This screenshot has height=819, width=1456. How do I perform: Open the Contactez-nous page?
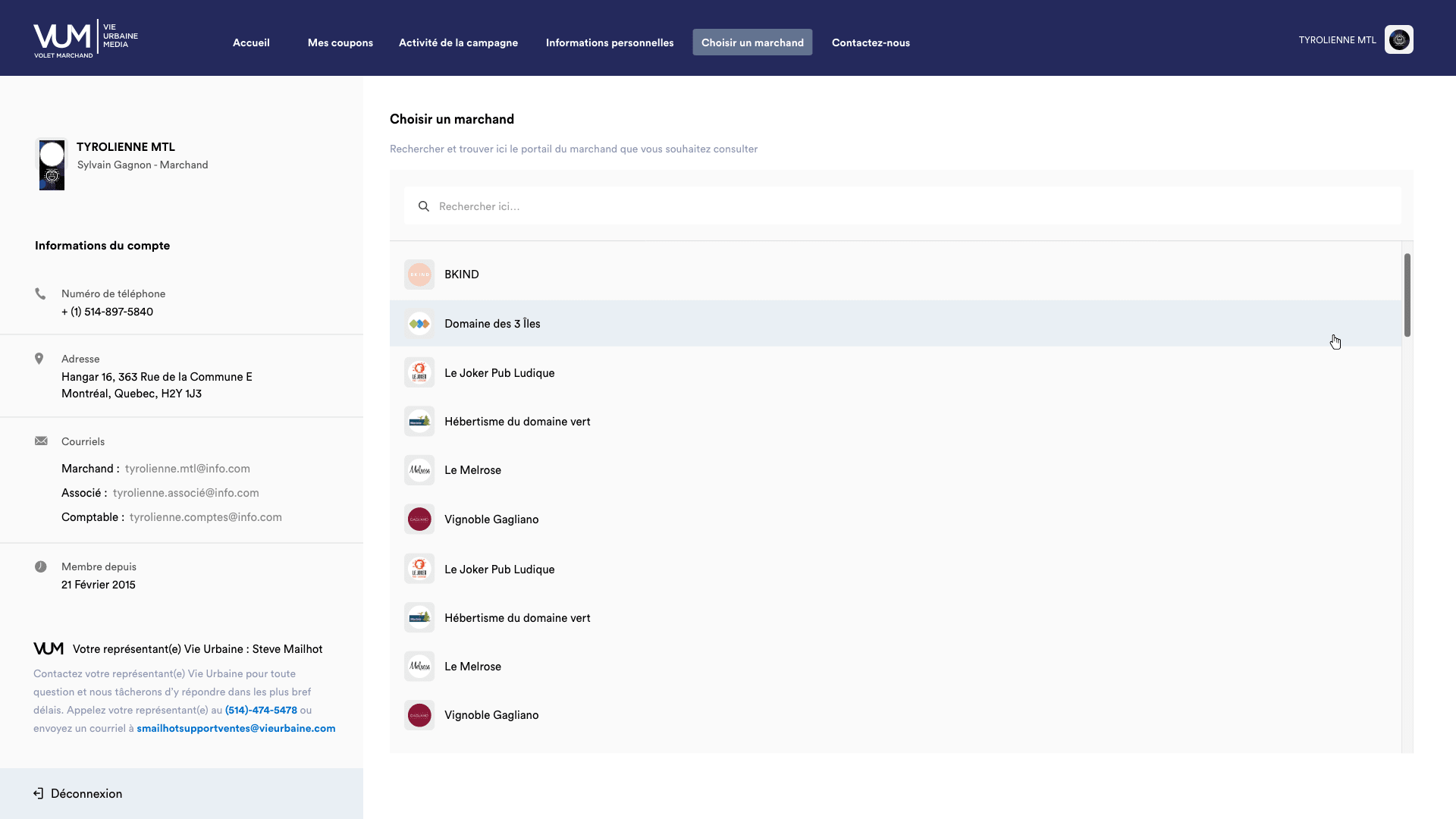pos(871,42)
